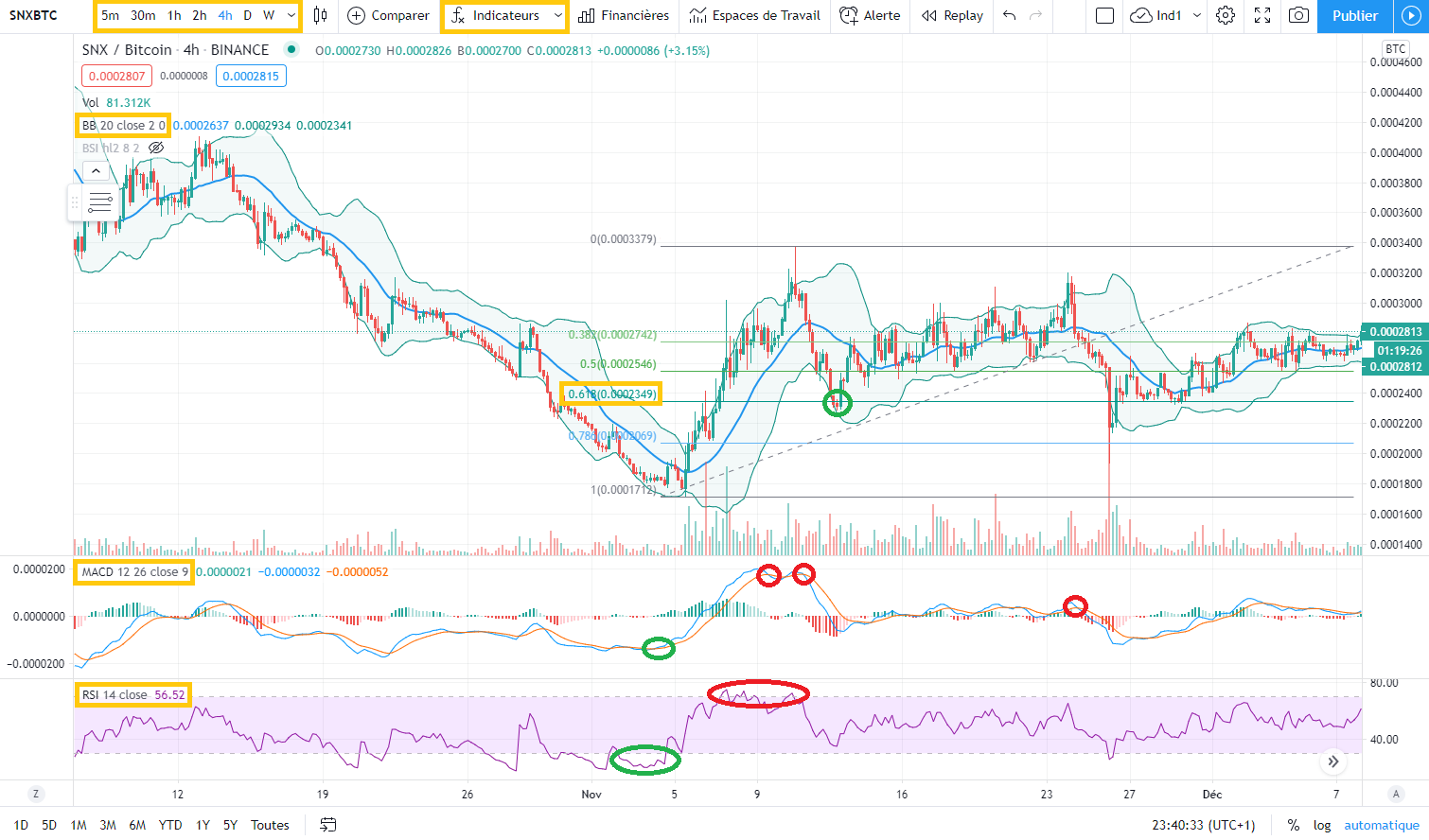The image size is (1429, 840).
Task: Open Espaces de Travail templates
Action: (x=755, y=15)
